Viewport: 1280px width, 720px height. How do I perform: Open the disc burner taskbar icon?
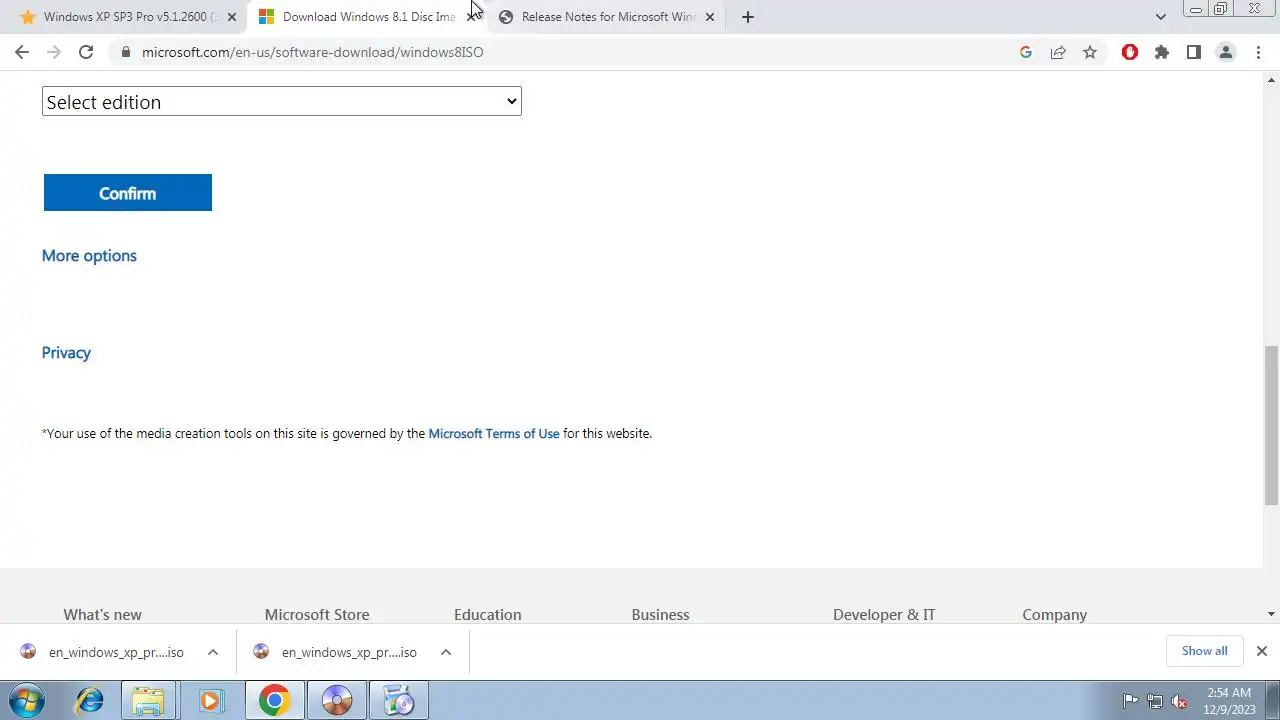[337, 701]
